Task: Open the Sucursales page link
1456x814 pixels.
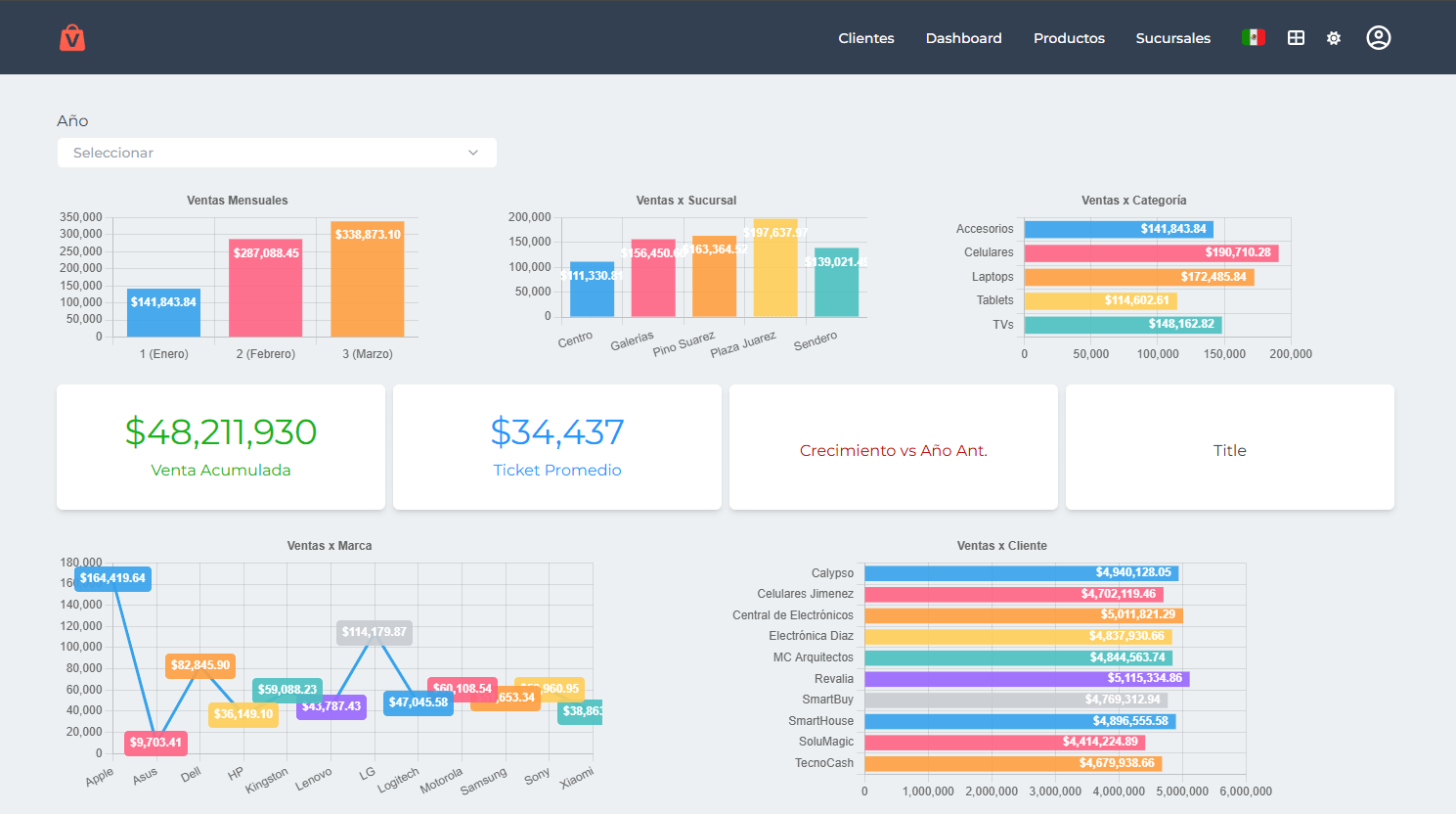Action: (1172, 38)
